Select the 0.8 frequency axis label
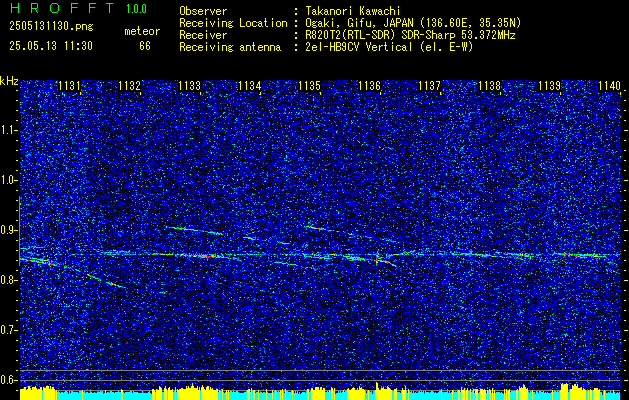Screen dimensions: 629x400 [8, 280]
